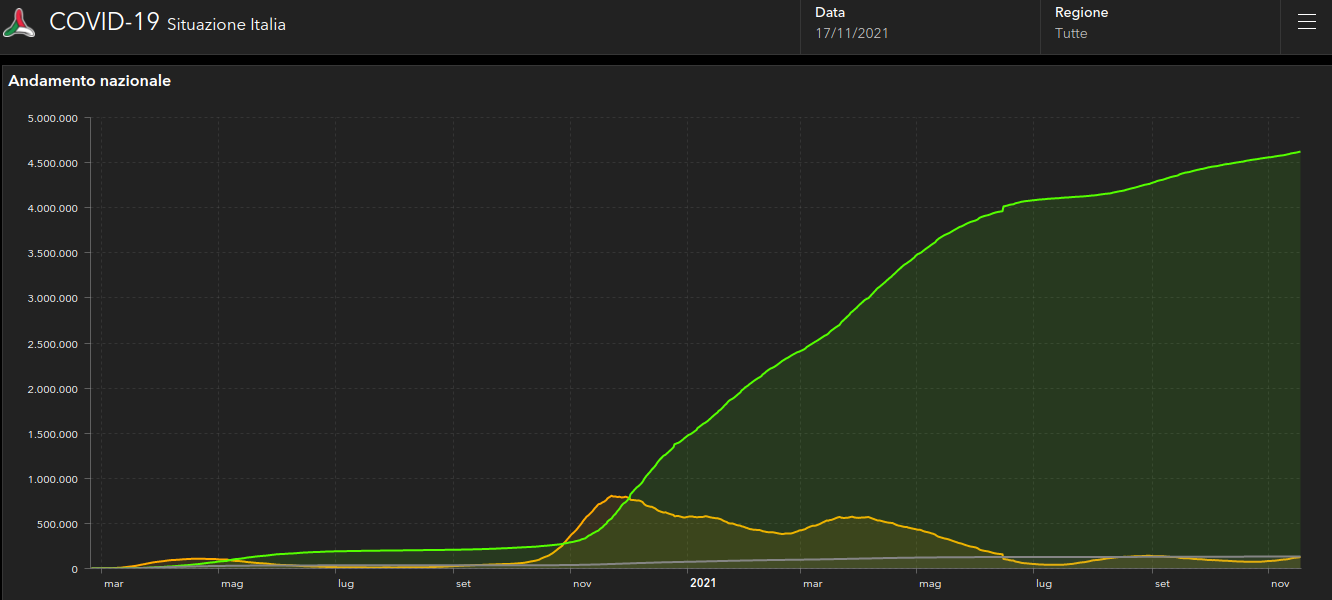Select the Andamento nazionale panel title

(90, 81)
